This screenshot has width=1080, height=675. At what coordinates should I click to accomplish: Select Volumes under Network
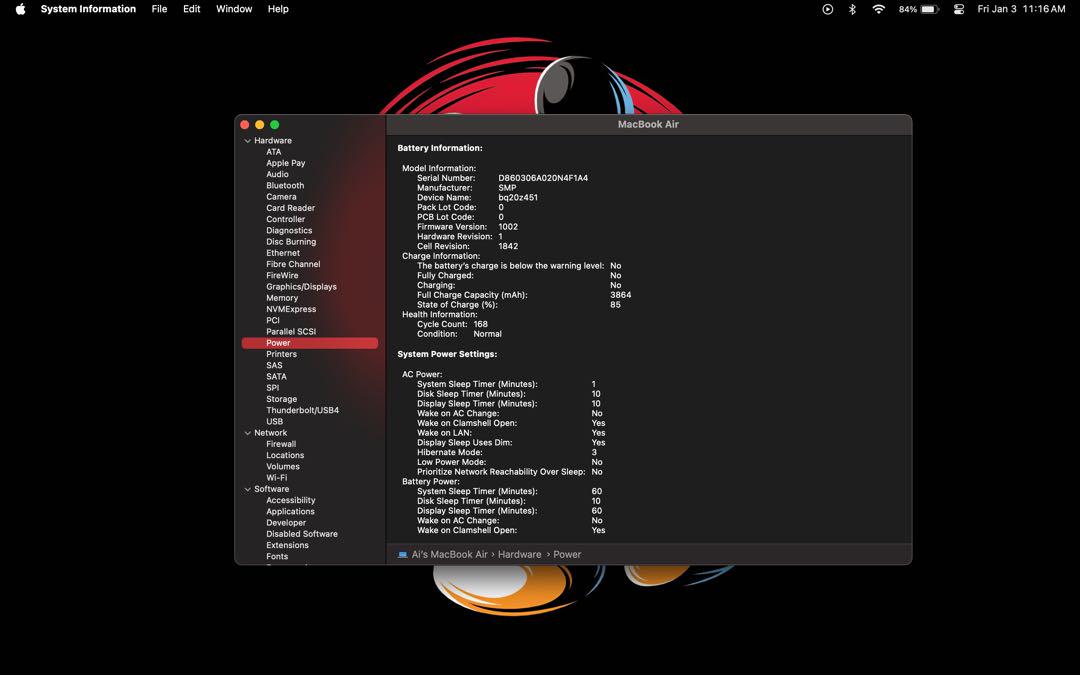pyautogui.click(x=283, y=467)
